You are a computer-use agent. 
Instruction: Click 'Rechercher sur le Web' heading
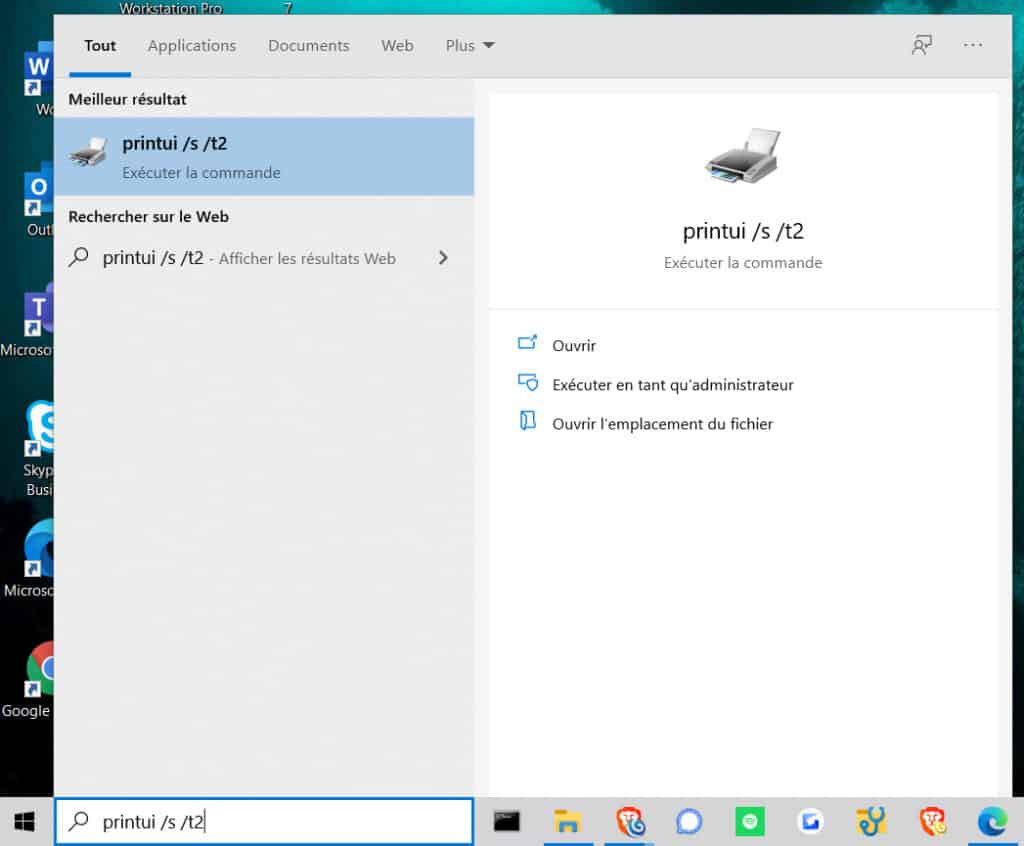[x=148, y=216]
